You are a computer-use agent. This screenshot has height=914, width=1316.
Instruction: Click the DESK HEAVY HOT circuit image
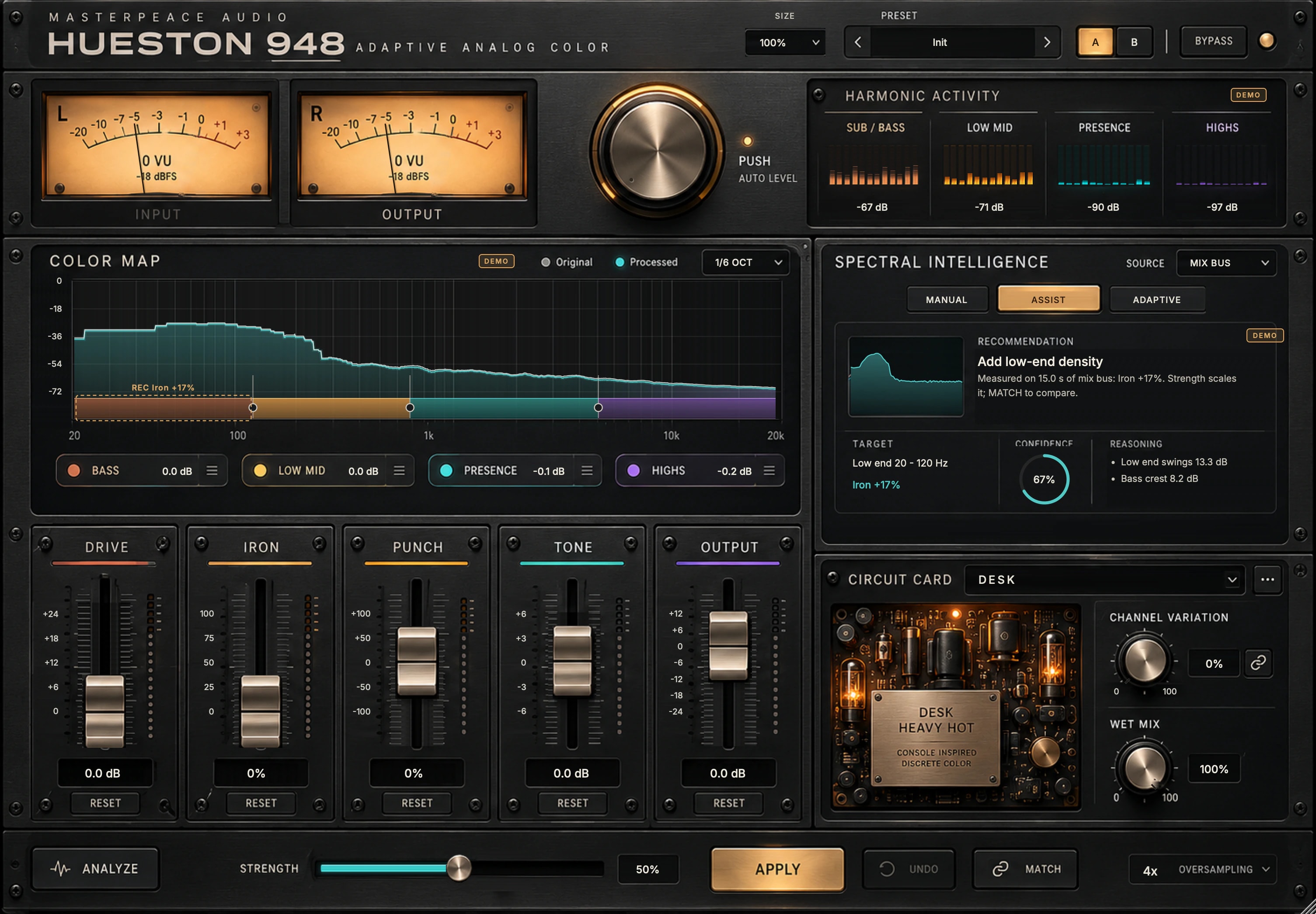pos(955,706)
